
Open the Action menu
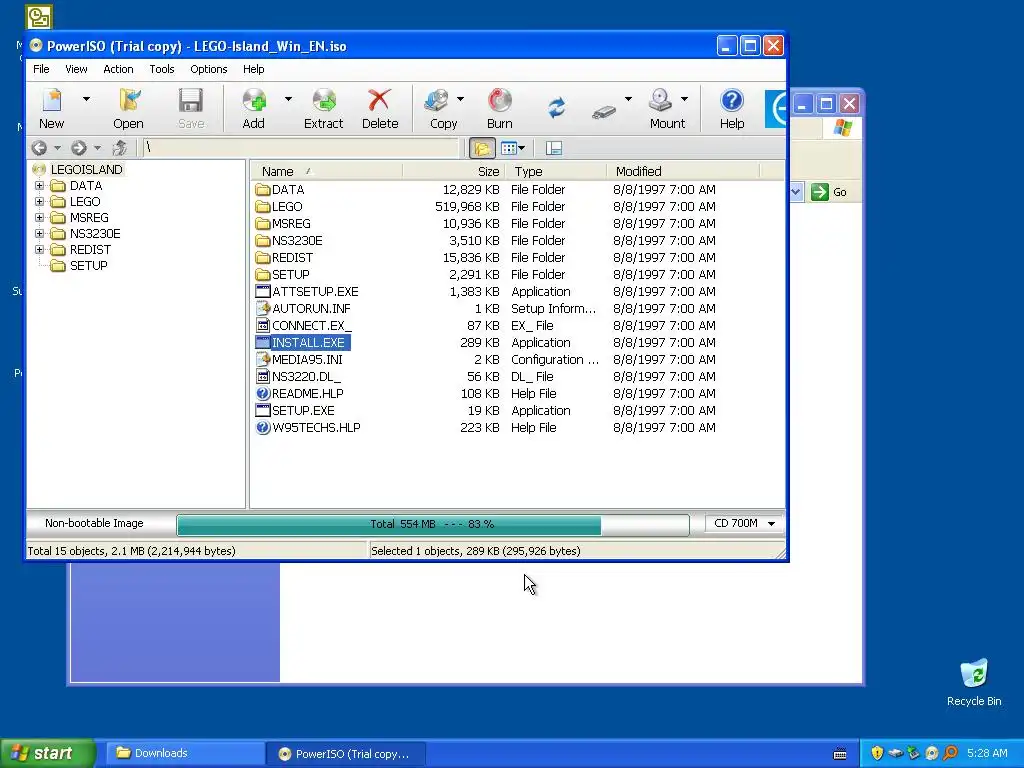[118, 69]
